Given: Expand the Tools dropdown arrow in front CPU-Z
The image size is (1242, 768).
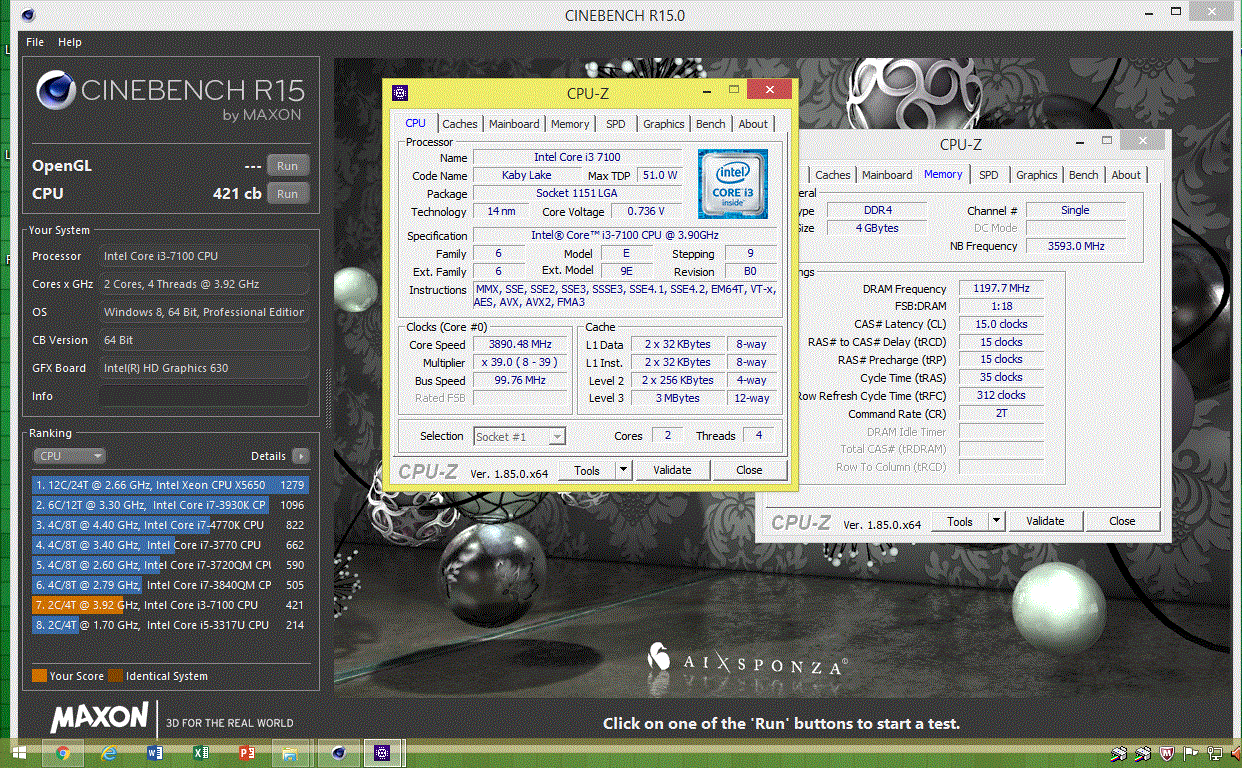Looking at the screenshot, I should (624, 470).
